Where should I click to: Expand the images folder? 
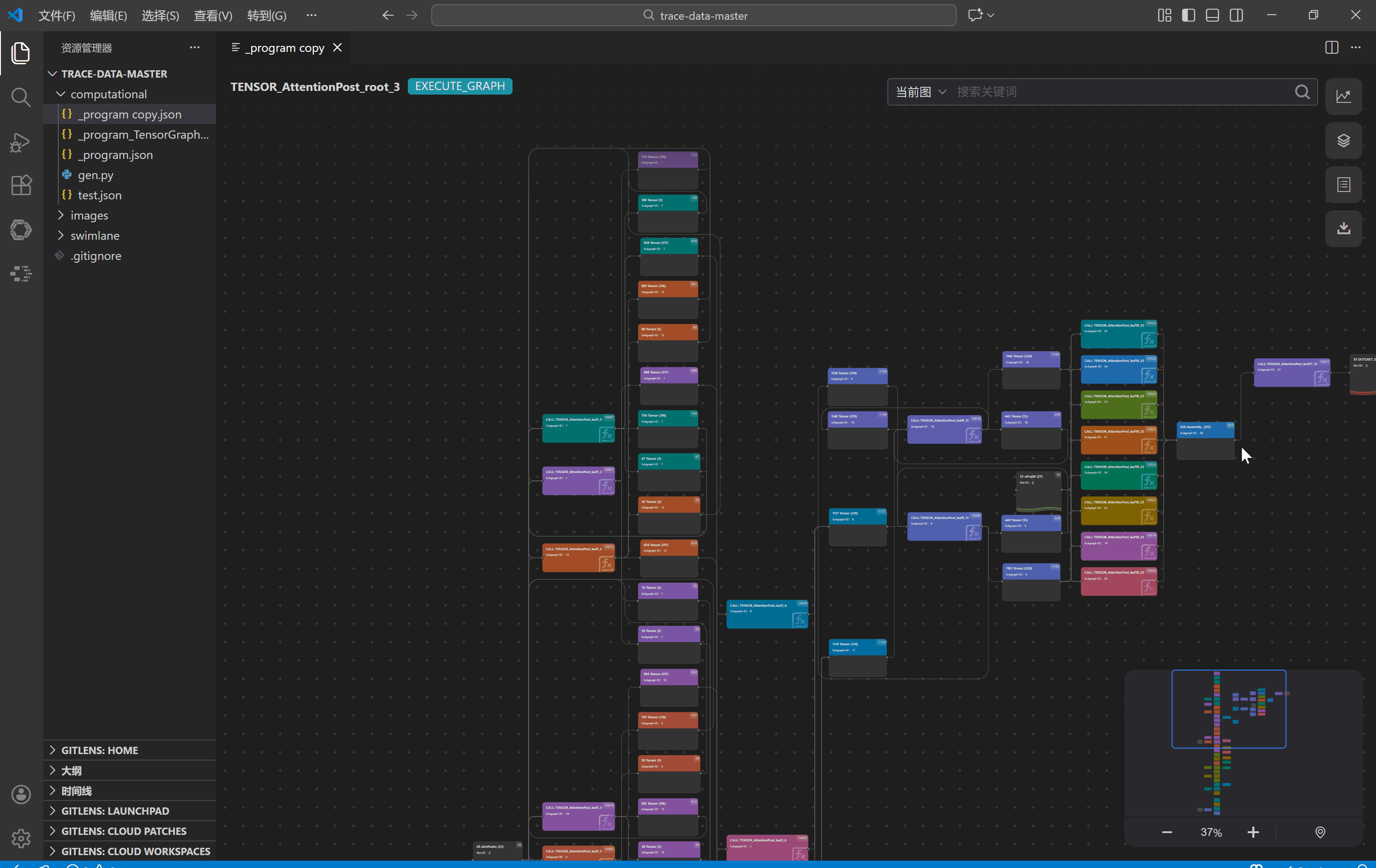pos(89,215)
